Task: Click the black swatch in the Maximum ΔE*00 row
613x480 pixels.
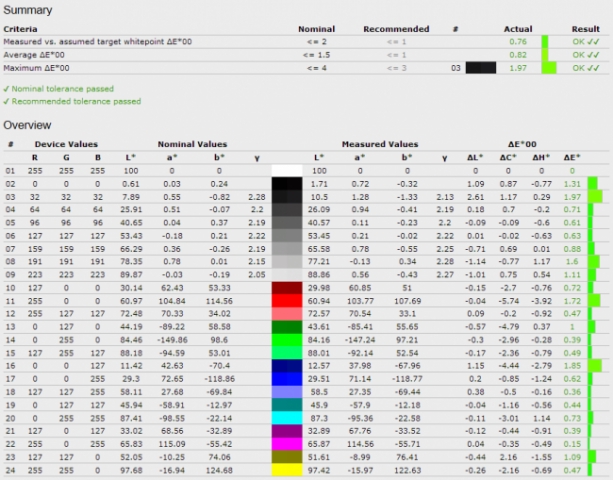Action: tap(480, 67)
